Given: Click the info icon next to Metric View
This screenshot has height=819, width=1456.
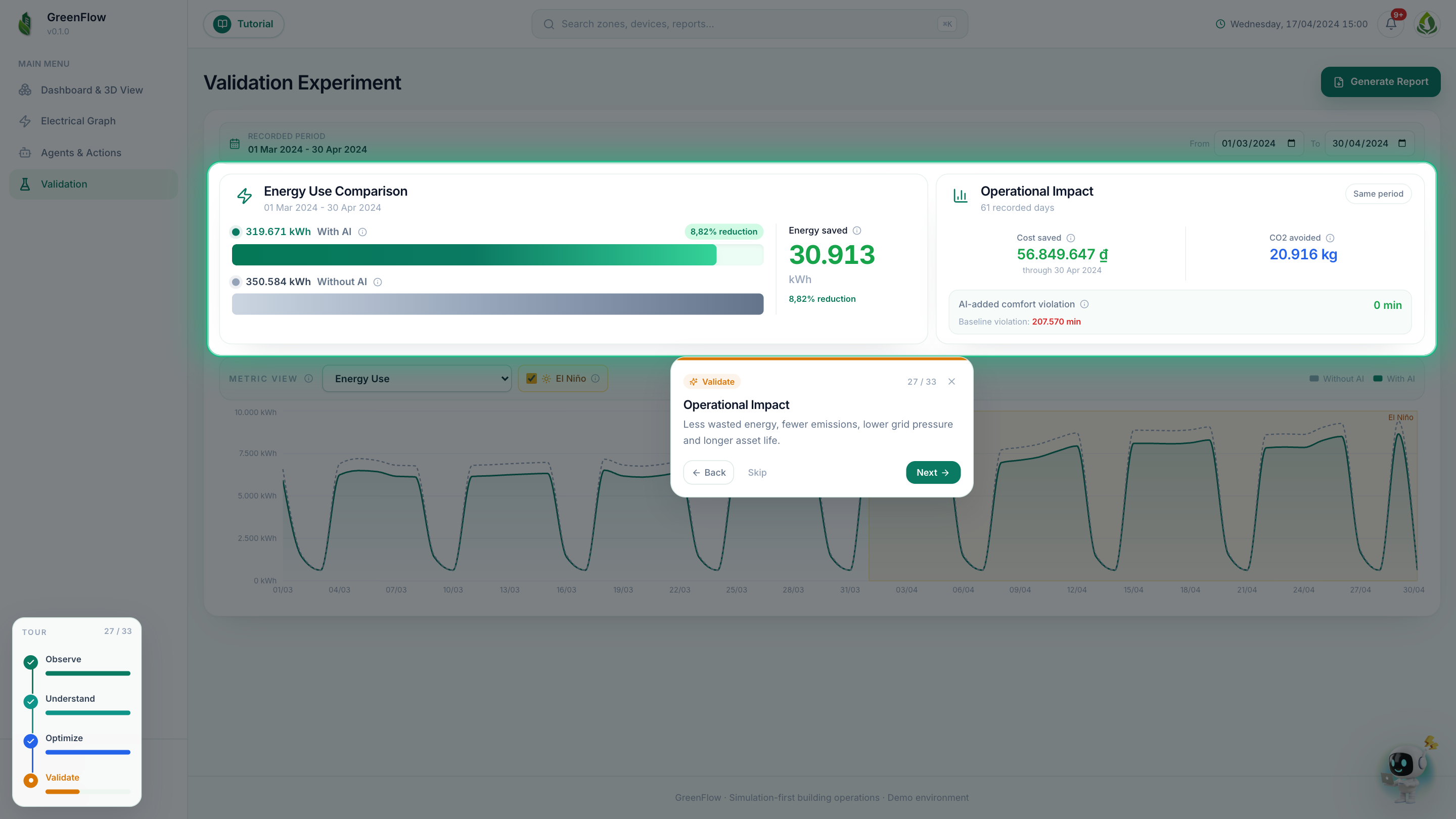Looking at the screenshot, I should [308, 379].
